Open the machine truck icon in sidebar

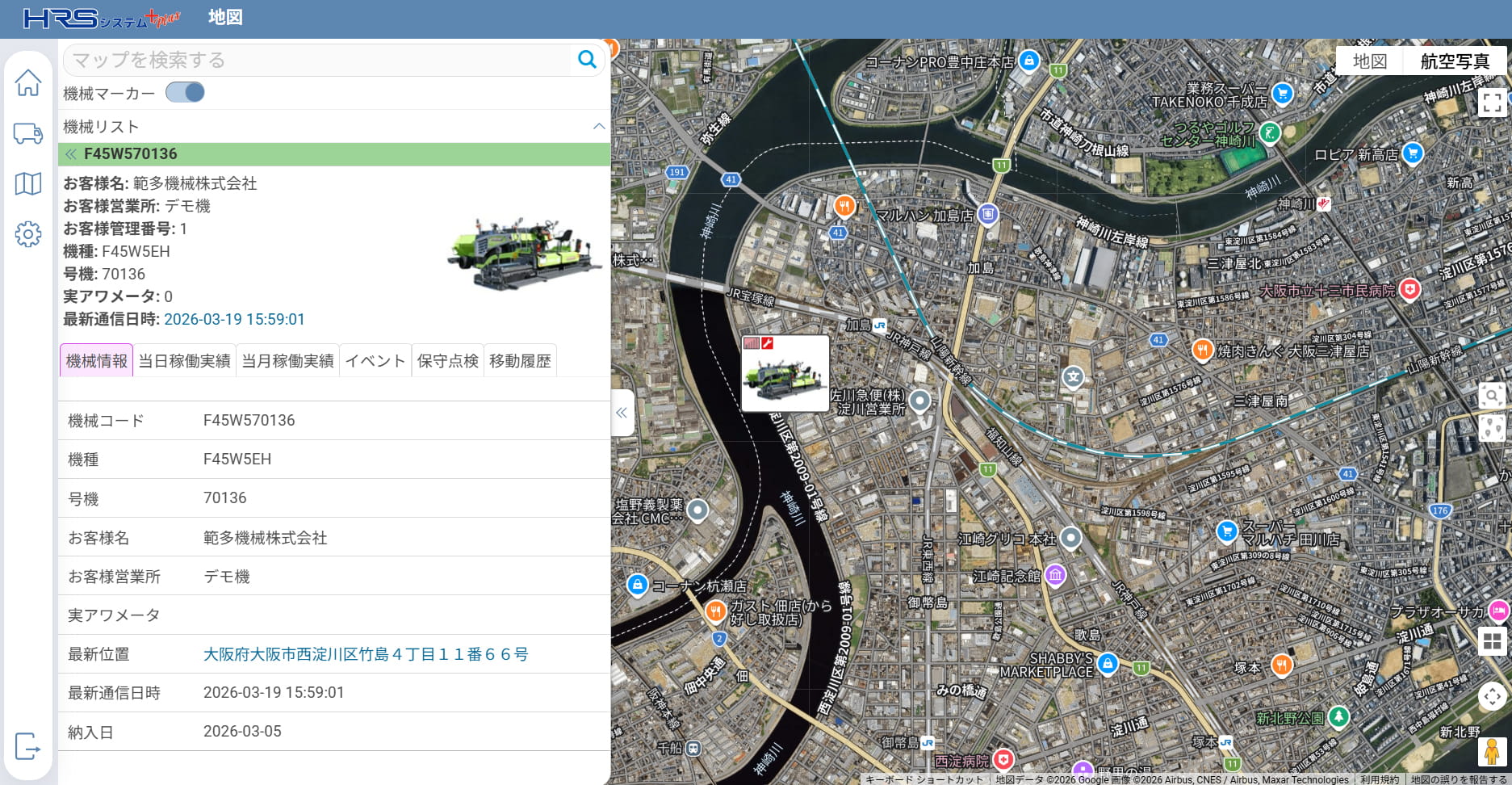tap(28, 133)
